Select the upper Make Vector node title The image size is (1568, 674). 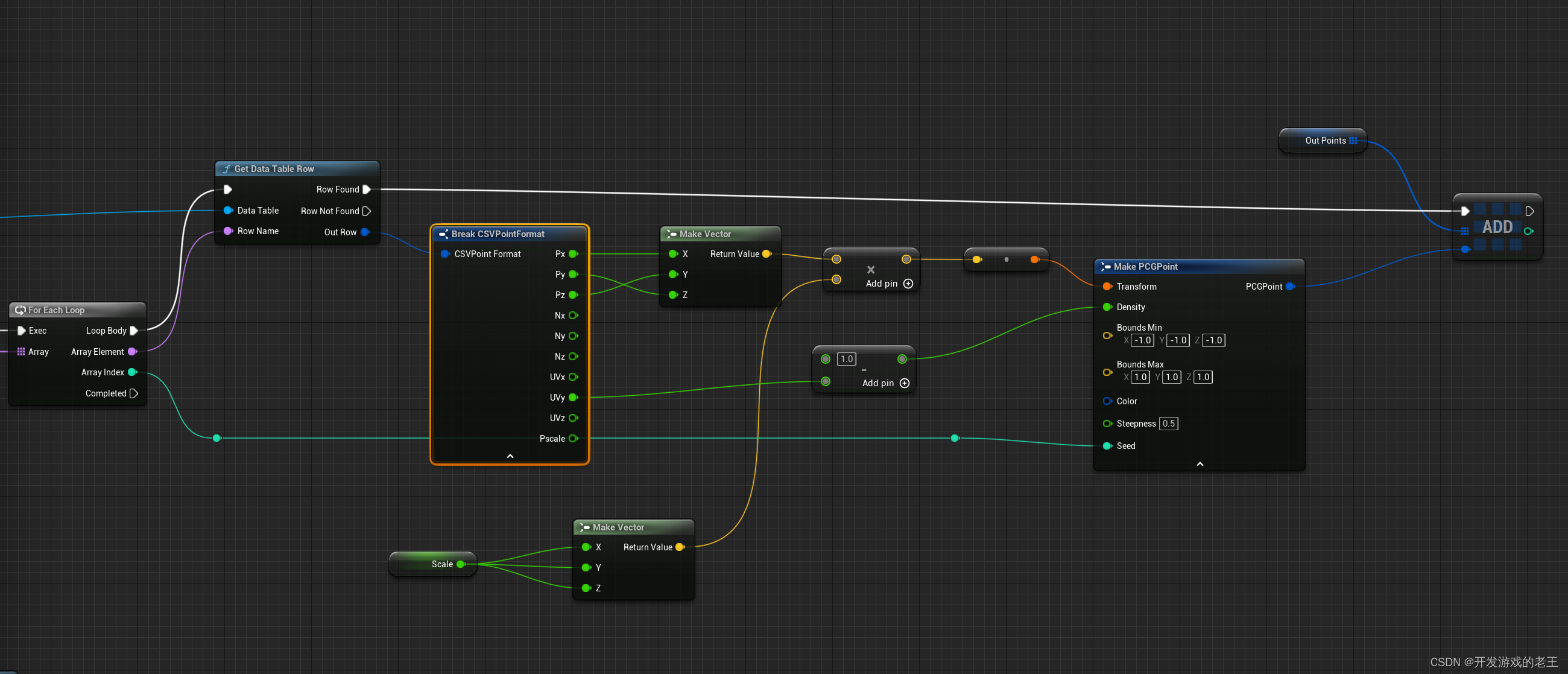(x=705, y=234)
